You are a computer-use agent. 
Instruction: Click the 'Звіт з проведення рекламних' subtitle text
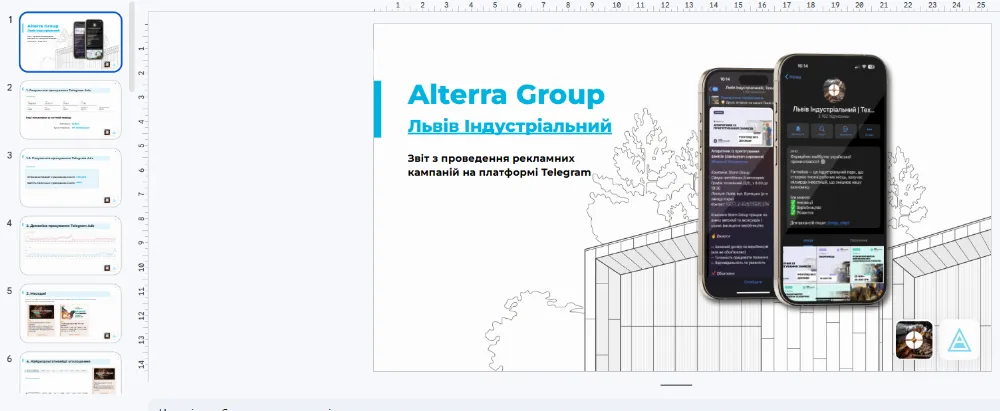tap(491, 158)
